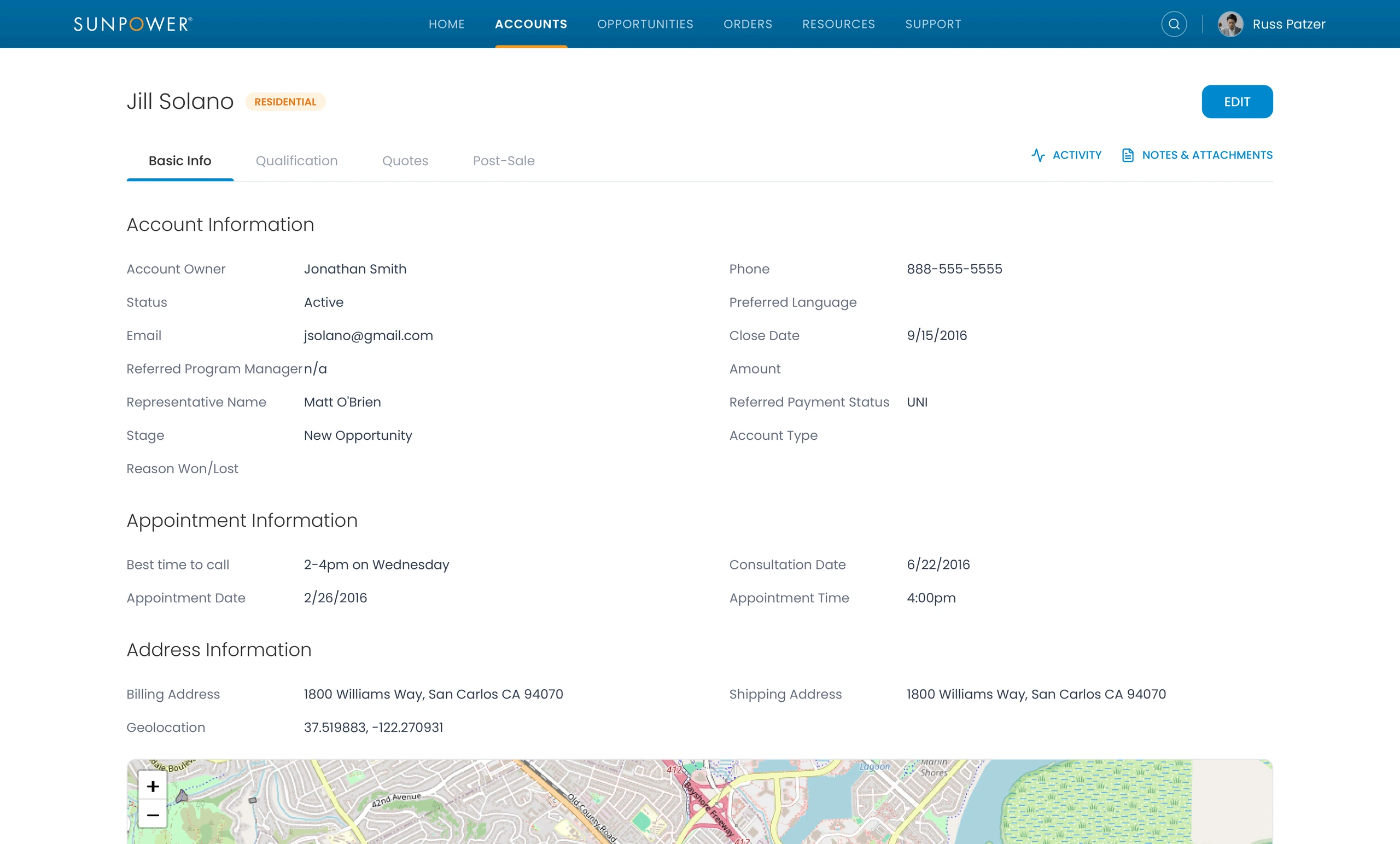Zoom out on the map
The image size is (1400, 844).
click(153, 815)
